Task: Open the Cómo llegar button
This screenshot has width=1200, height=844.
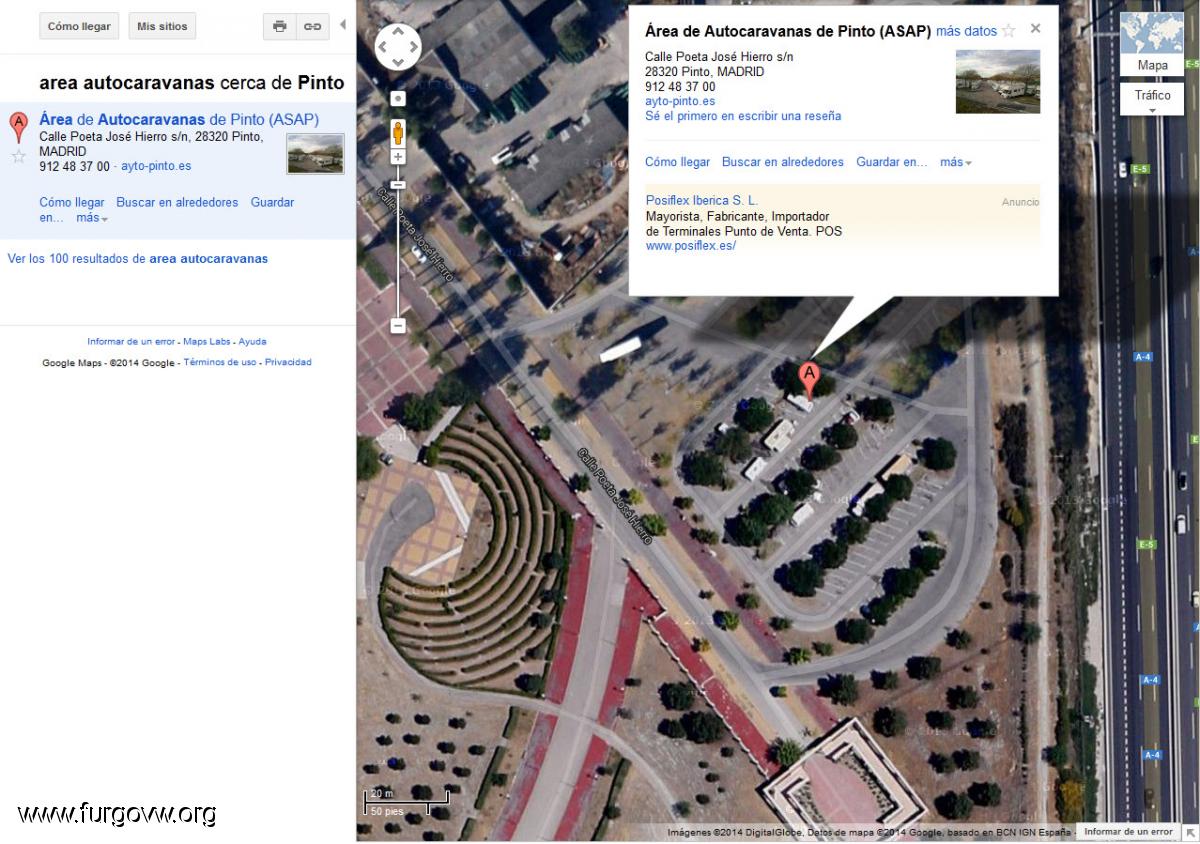Action: 79,26
